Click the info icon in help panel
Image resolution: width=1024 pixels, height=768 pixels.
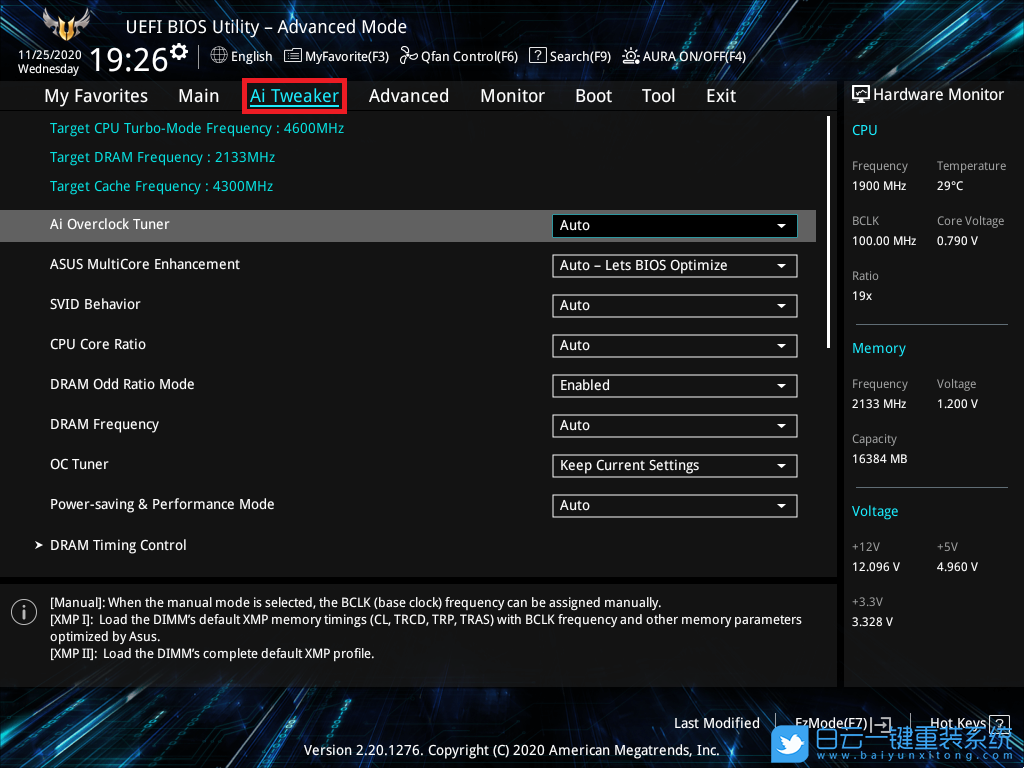pos(23,612)
